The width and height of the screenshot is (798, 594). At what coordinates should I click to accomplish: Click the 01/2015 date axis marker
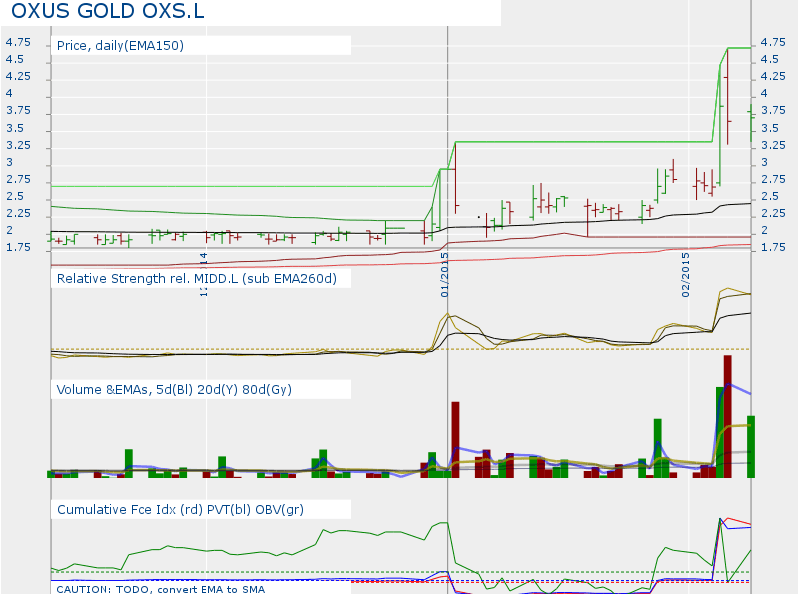pyautogui.click(x=444, y=275)
